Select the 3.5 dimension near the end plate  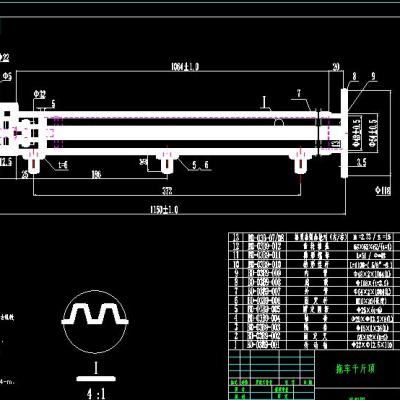click(361, 162)
